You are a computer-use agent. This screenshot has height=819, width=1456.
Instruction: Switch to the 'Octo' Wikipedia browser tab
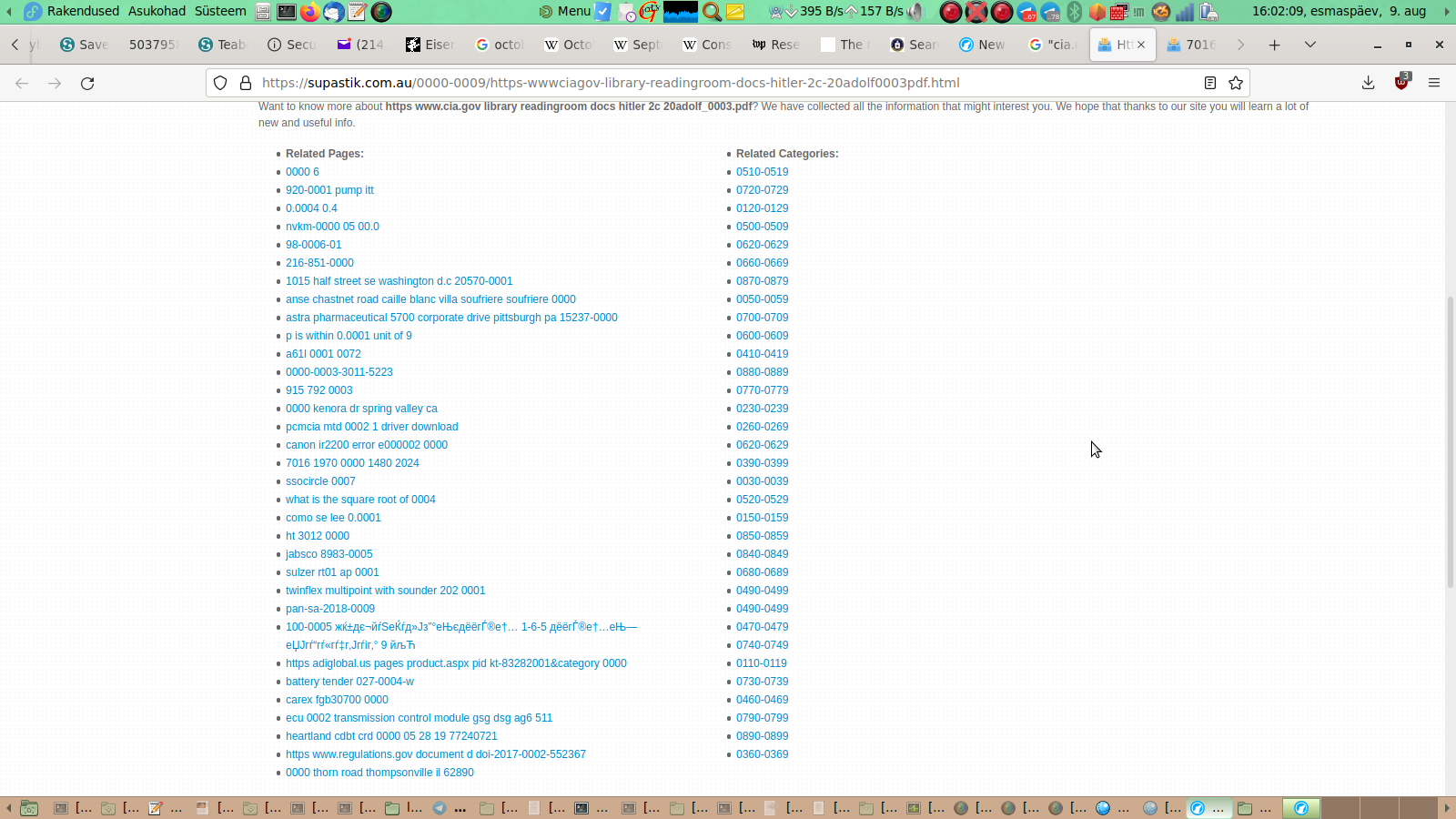569,45
